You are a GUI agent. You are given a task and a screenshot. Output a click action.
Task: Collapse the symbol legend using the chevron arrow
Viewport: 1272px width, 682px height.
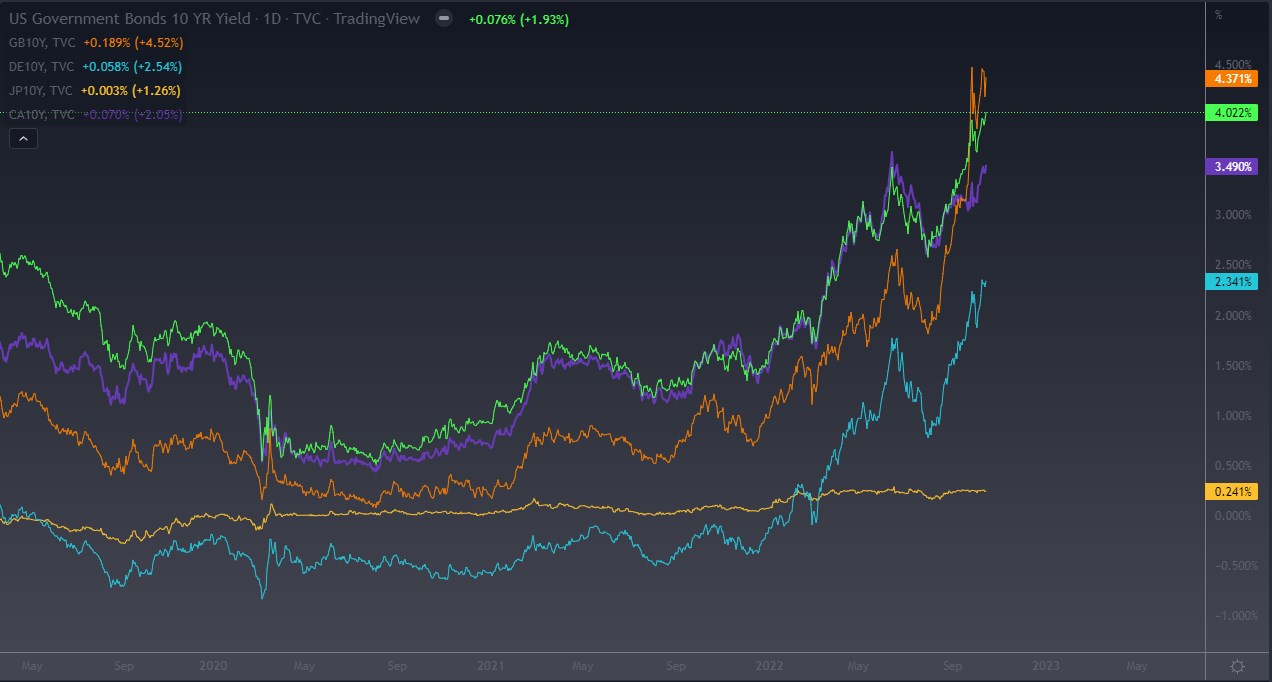point(23,138)
